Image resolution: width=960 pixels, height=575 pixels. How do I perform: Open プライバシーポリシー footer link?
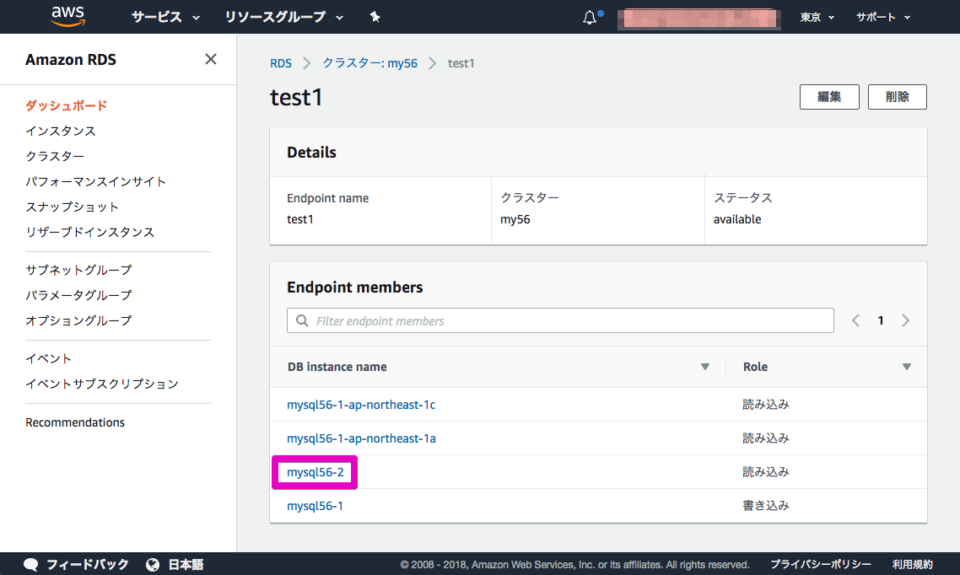pyautogui.click(x=820, y=565)
